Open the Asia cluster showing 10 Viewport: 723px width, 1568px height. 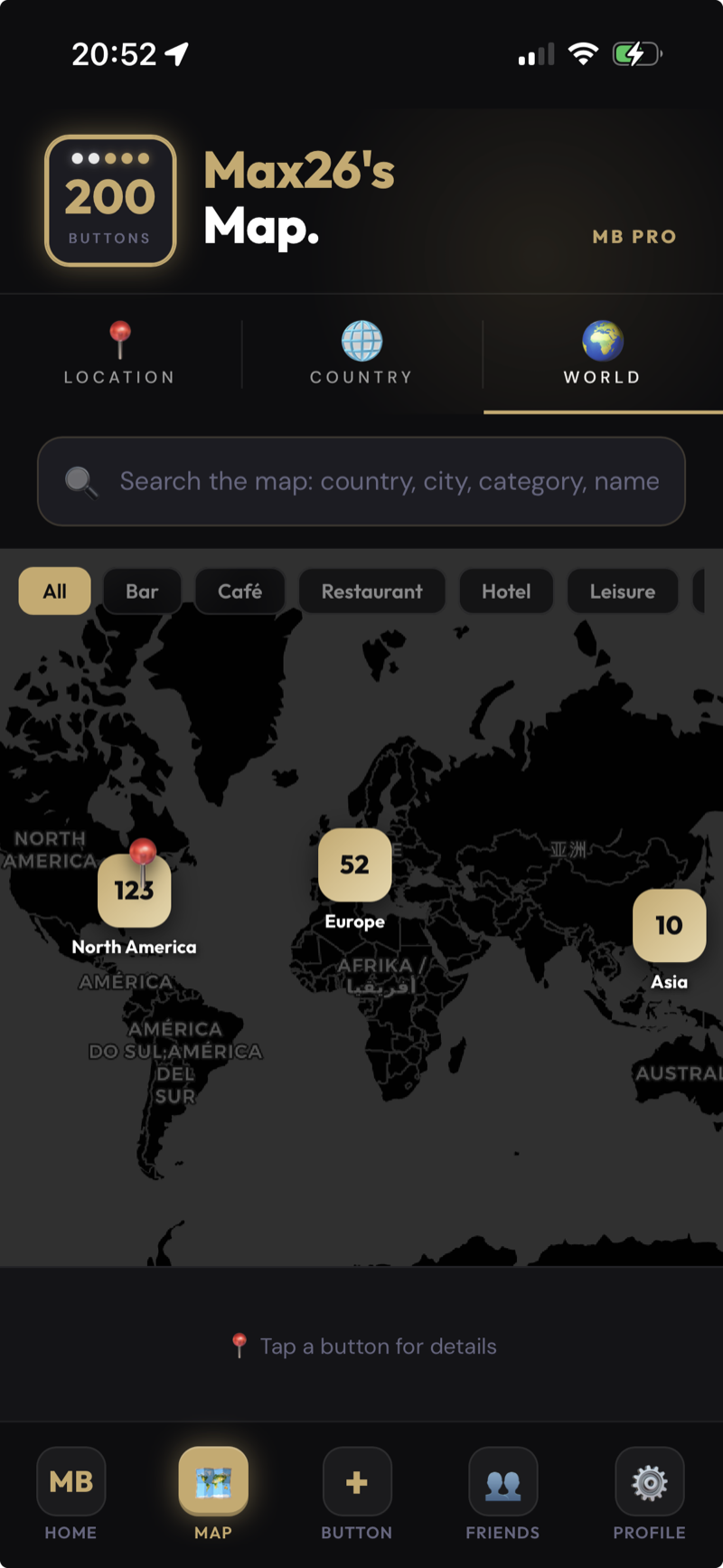pyautogui.click(x=669, y=925)
